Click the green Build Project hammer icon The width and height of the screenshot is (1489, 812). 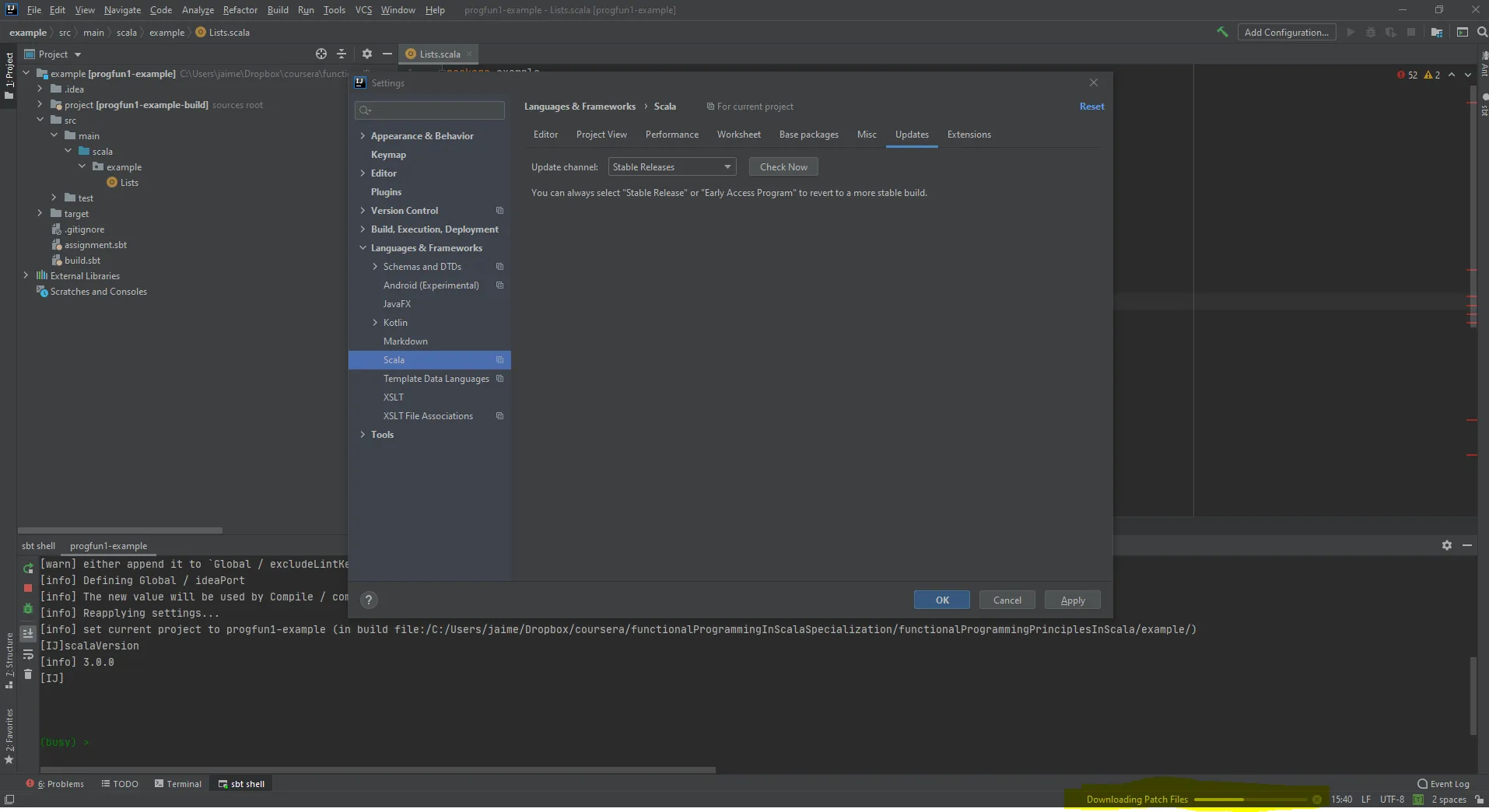[1222, 32]
